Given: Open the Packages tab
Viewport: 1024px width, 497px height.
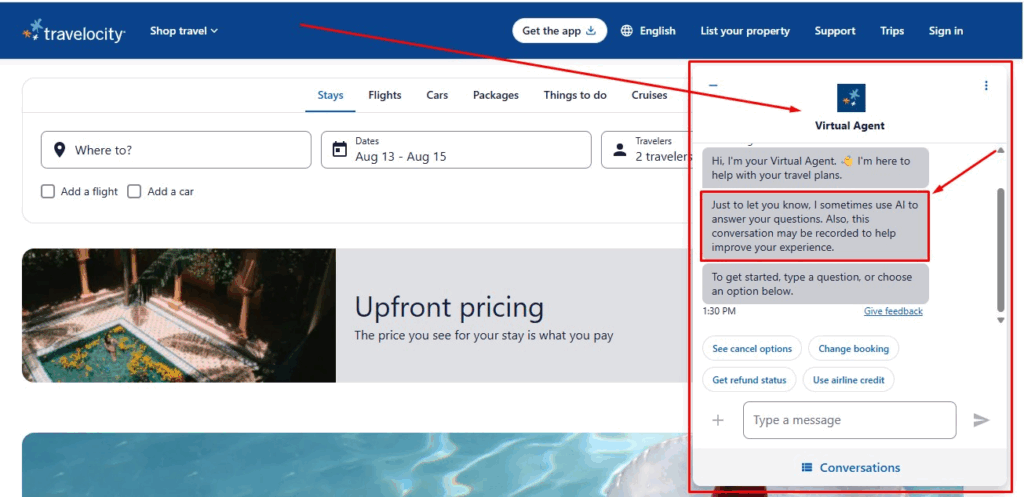Looking at the screenshot, I should (496, 95).
